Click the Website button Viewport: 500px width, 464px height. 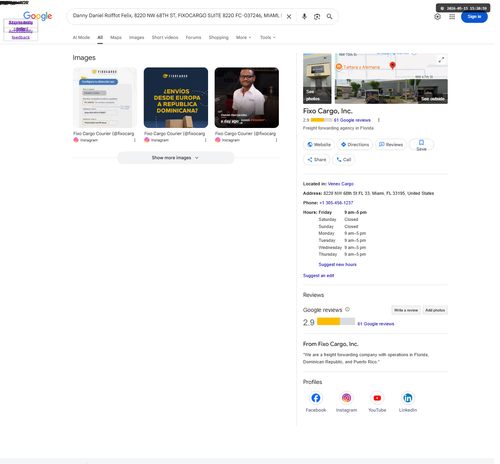(x=319, y=144)
